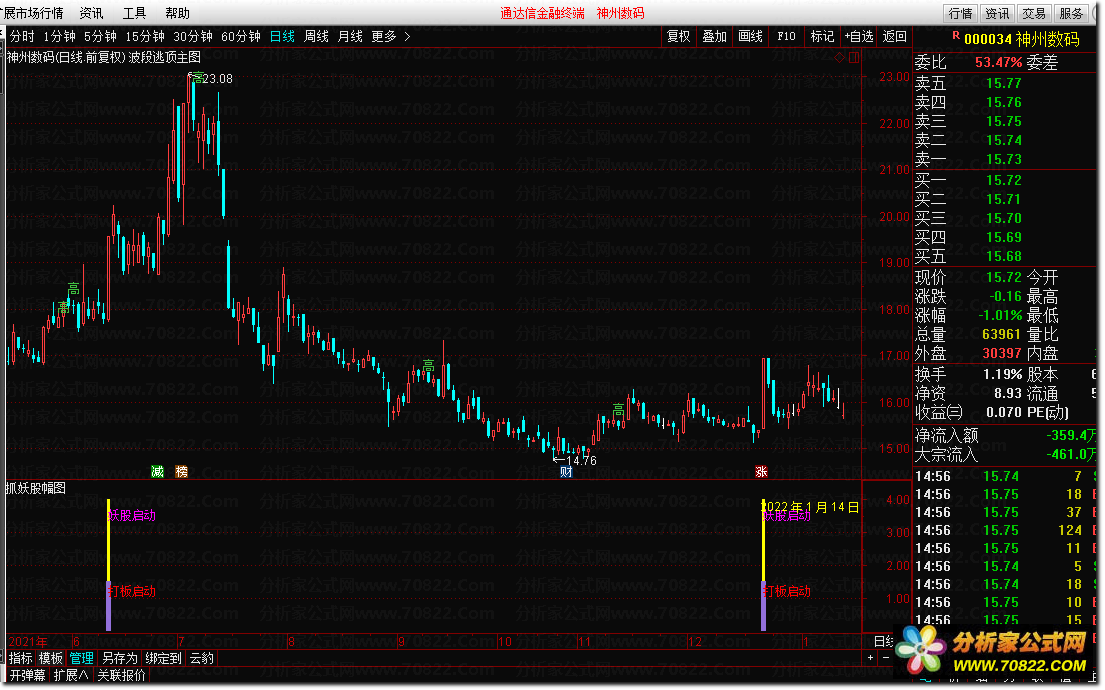Expand the 扩展∧ panel
Viewport: 1105px width, 690px height.
point(71,675)
